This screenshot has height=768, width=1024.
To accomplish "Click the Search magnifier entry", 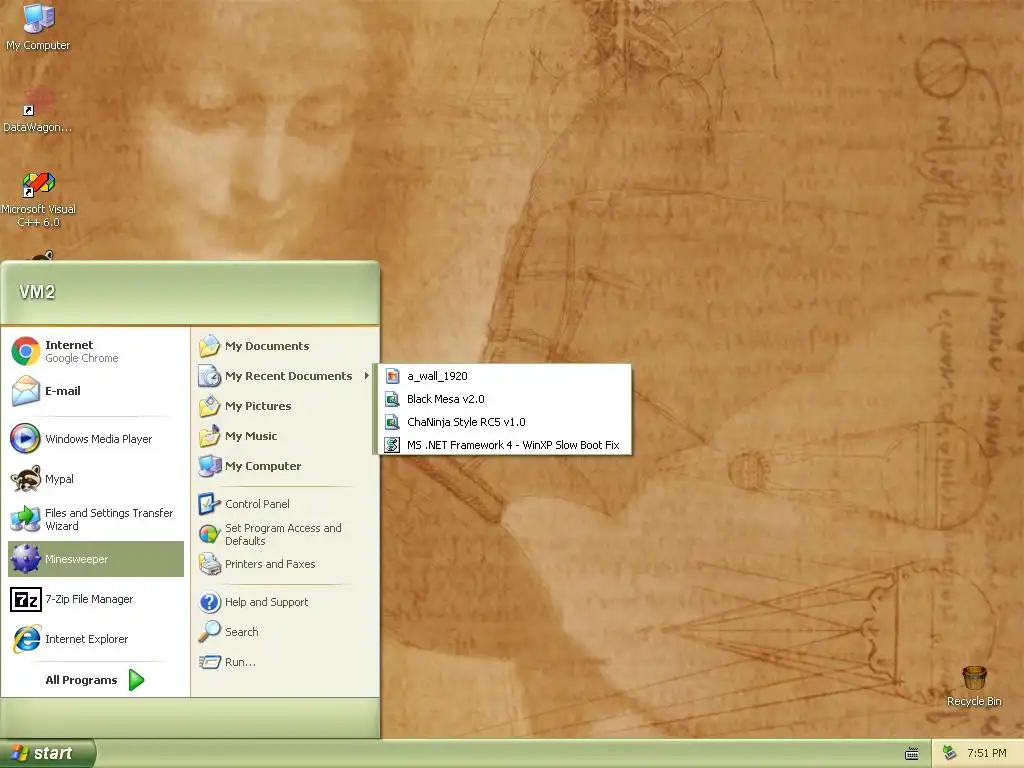I will click(x=285, y=632).
